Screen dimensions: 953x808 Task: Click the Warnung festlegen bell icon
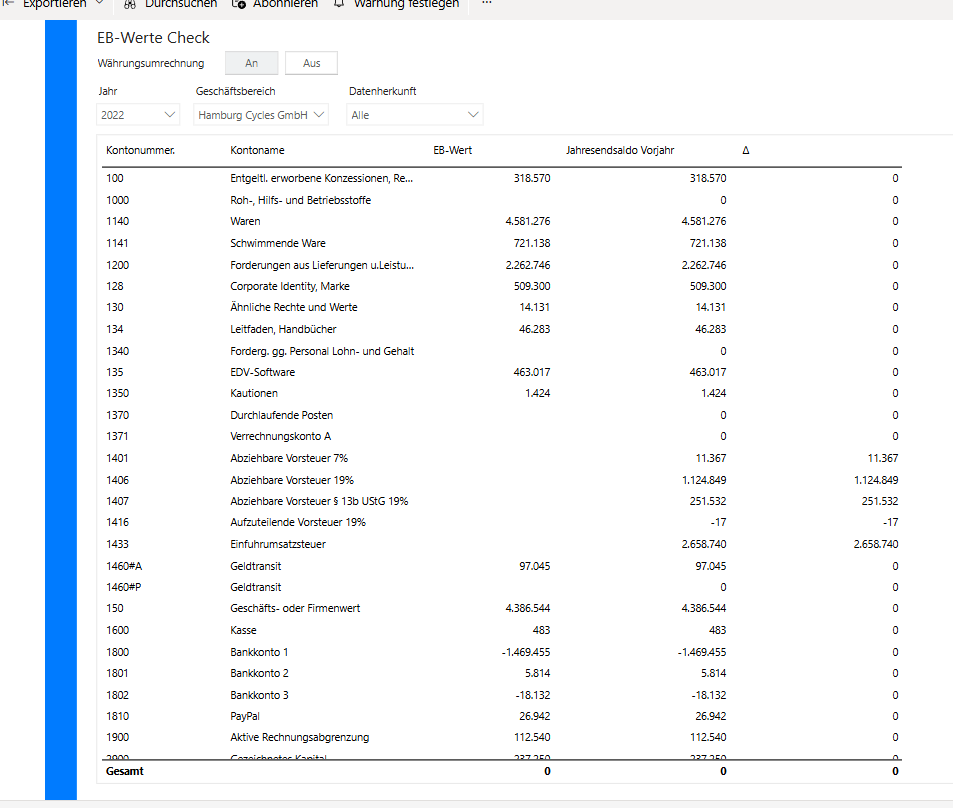[x=339, y=4]
